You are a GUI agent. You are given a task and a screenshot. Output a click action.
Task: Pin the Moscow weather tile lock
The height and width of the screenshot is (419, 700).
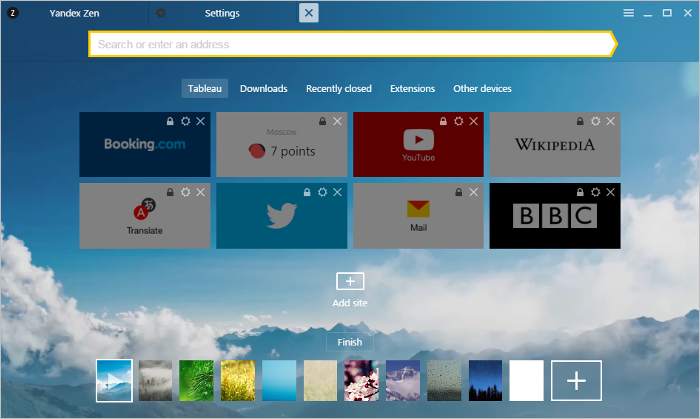pyautogui.click(x=322, y=121)
